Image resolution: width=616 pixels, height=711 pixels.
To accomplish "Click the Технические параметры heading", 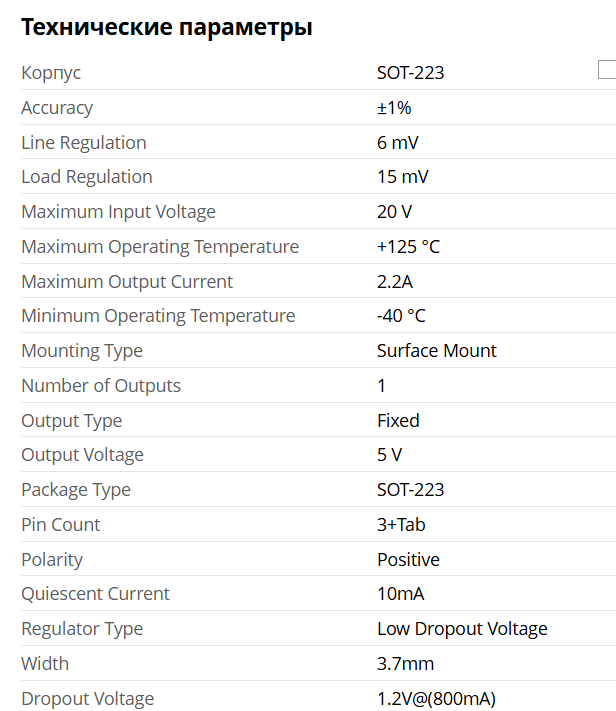I will coord(167,27).
